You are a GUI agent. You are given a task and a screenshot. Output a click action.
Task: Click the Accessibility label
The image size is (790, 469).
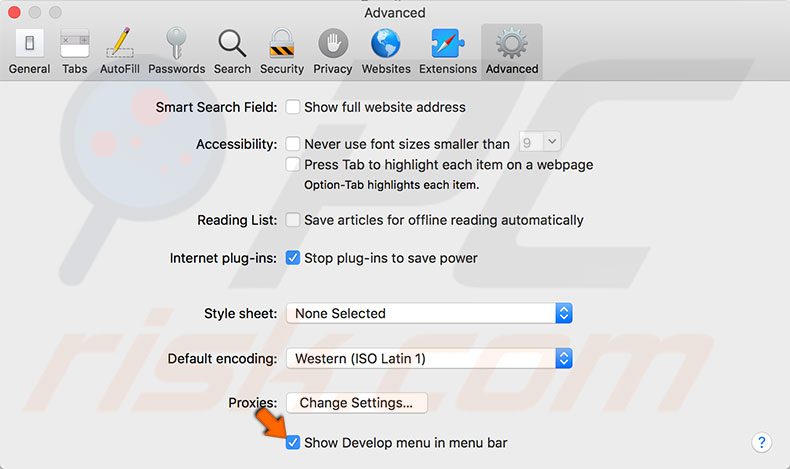[x=236, y=144]
